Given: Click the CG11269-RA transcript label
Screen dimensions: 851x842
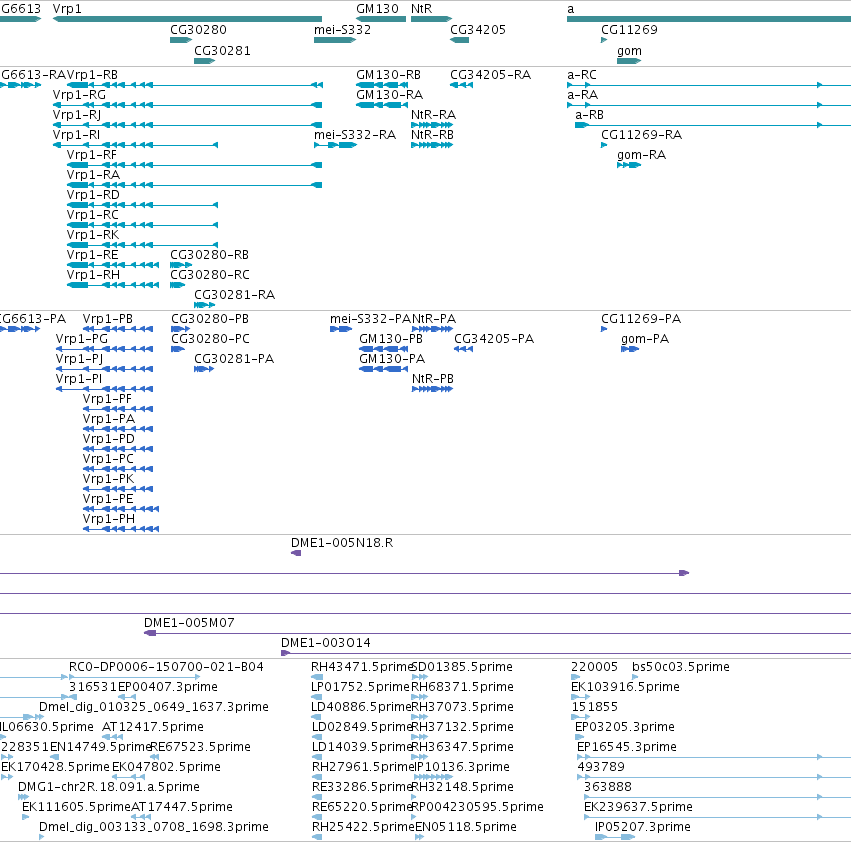Looking at the screenshot, I should pos(642,135).
